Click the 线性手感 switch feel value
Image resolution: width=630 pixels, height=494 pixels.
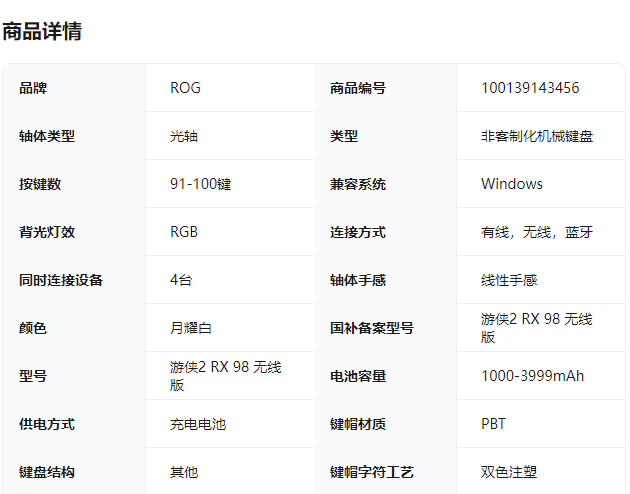pyautogui.click(x=508, y=280)
